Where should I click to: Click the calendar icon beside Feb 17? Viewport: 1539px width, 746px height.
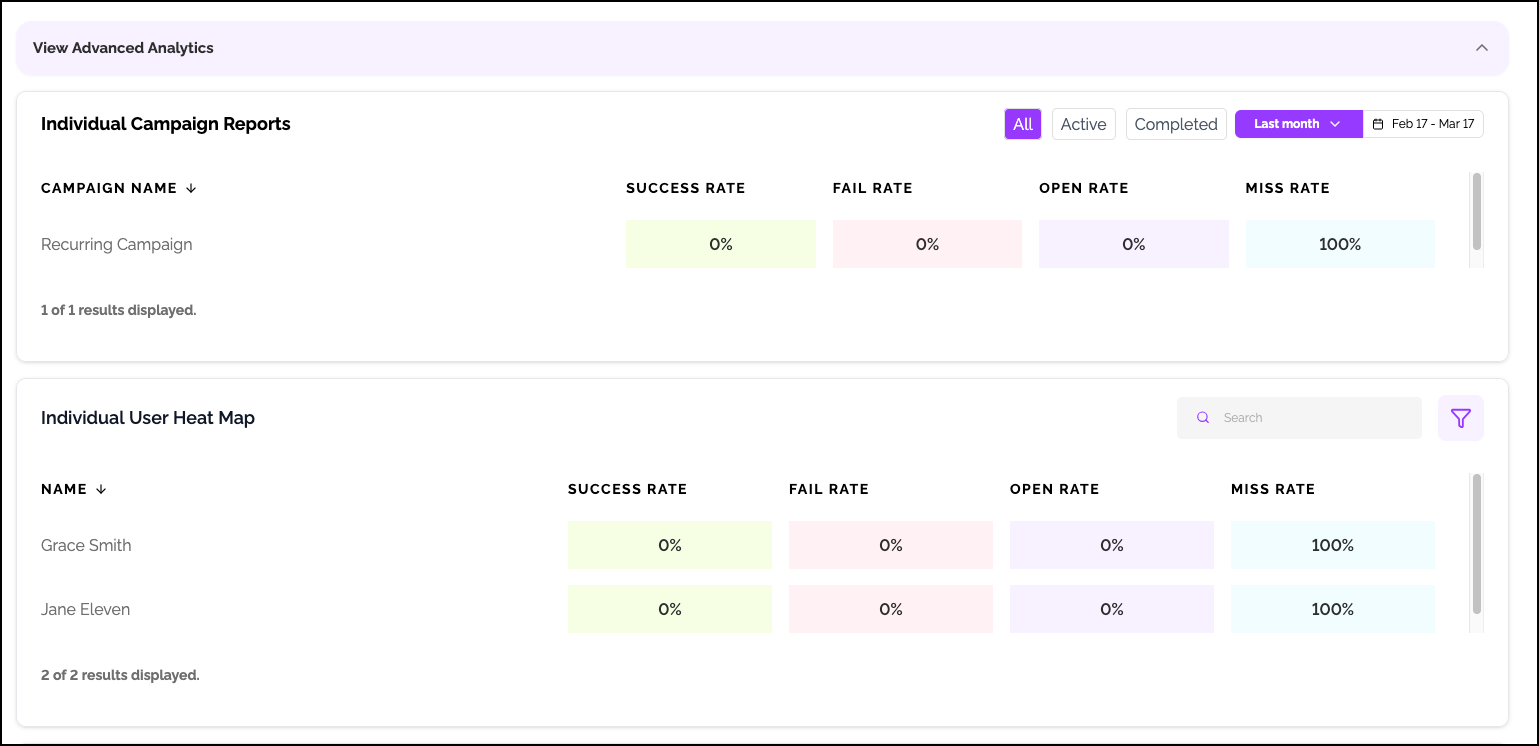pos(1378,124)
